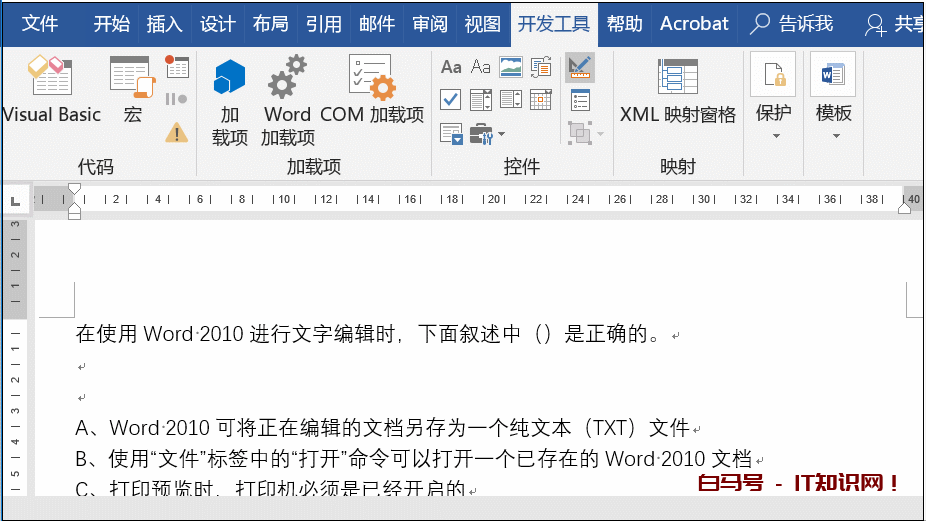Click the macro security warning icon
The width and height of the screenshot is (926, 521).
coord(177,132)
